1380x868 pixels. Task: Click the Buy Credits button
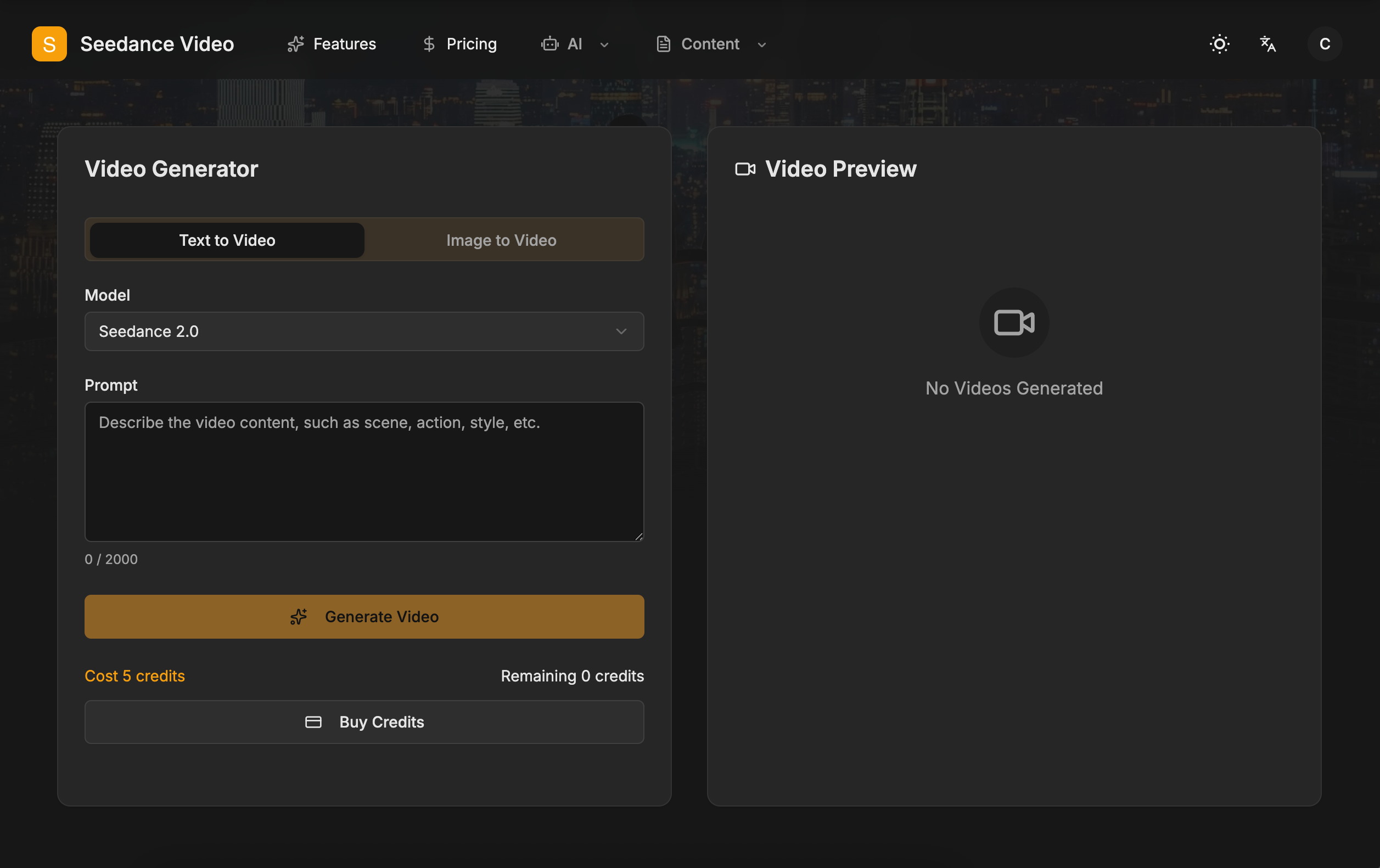[364, 722]
